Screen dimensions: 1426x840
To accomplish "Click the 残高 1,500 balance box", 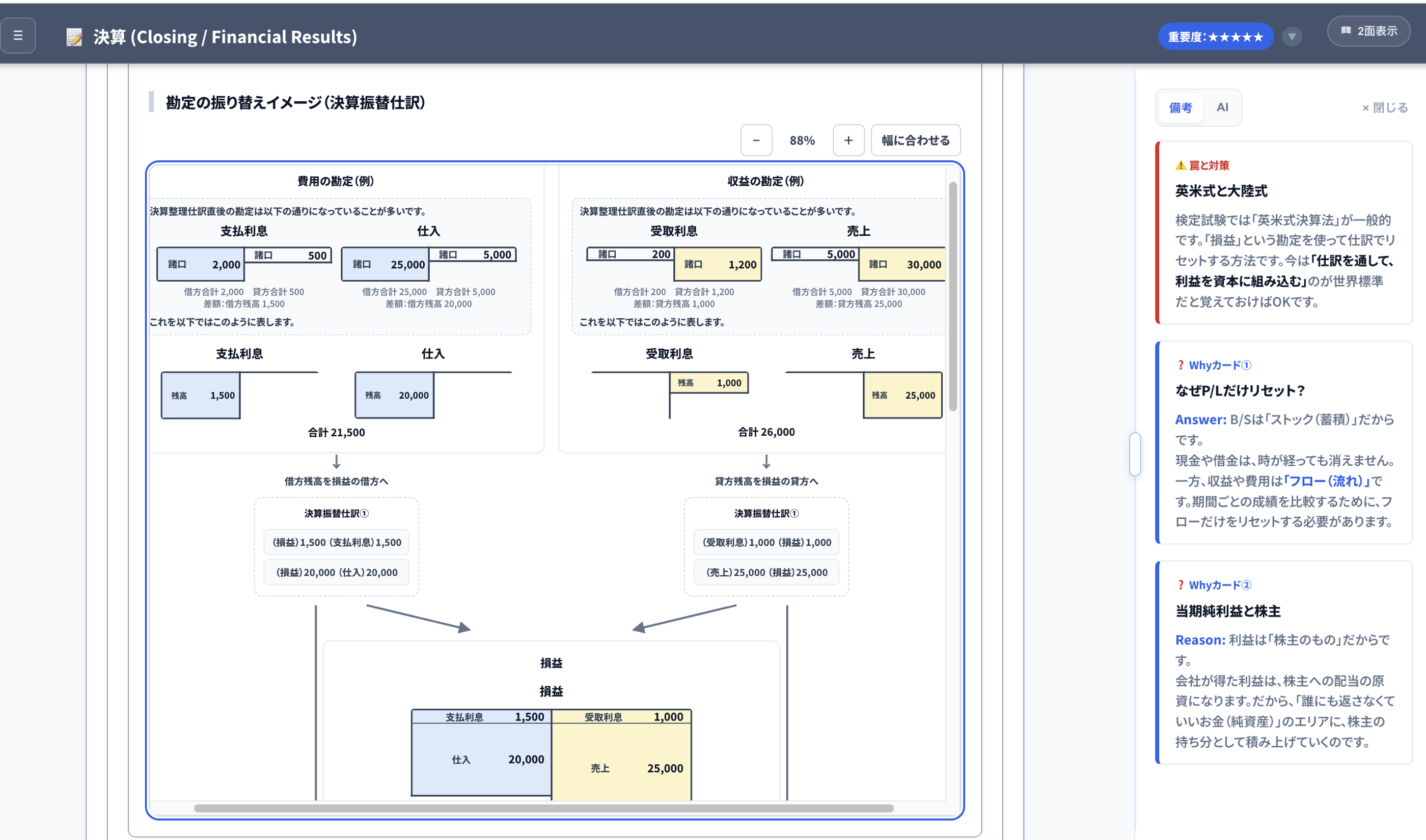I will coord(200,395).
